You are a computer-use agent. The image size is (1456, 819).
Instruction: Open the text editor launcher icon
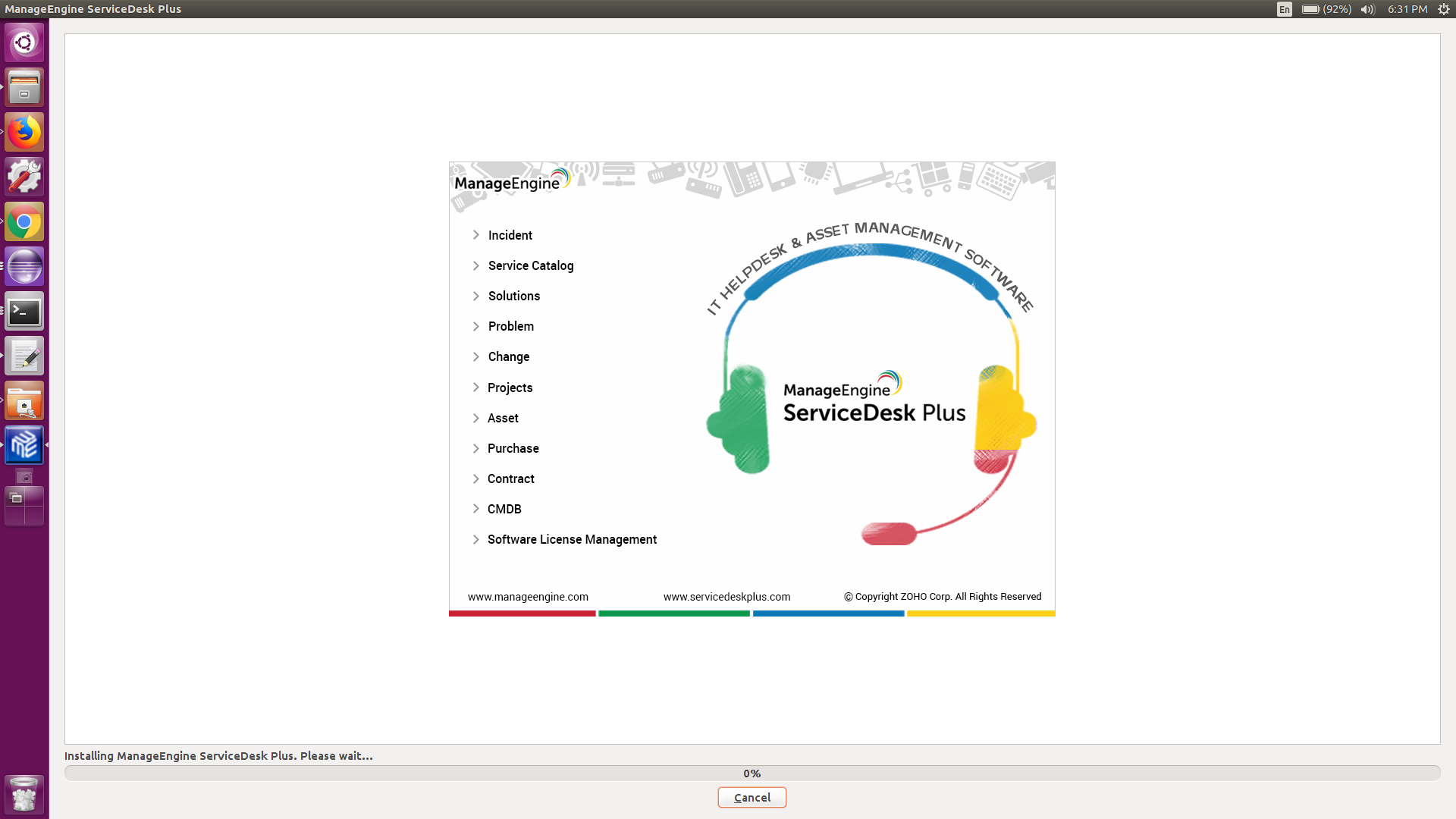[24, 356]
